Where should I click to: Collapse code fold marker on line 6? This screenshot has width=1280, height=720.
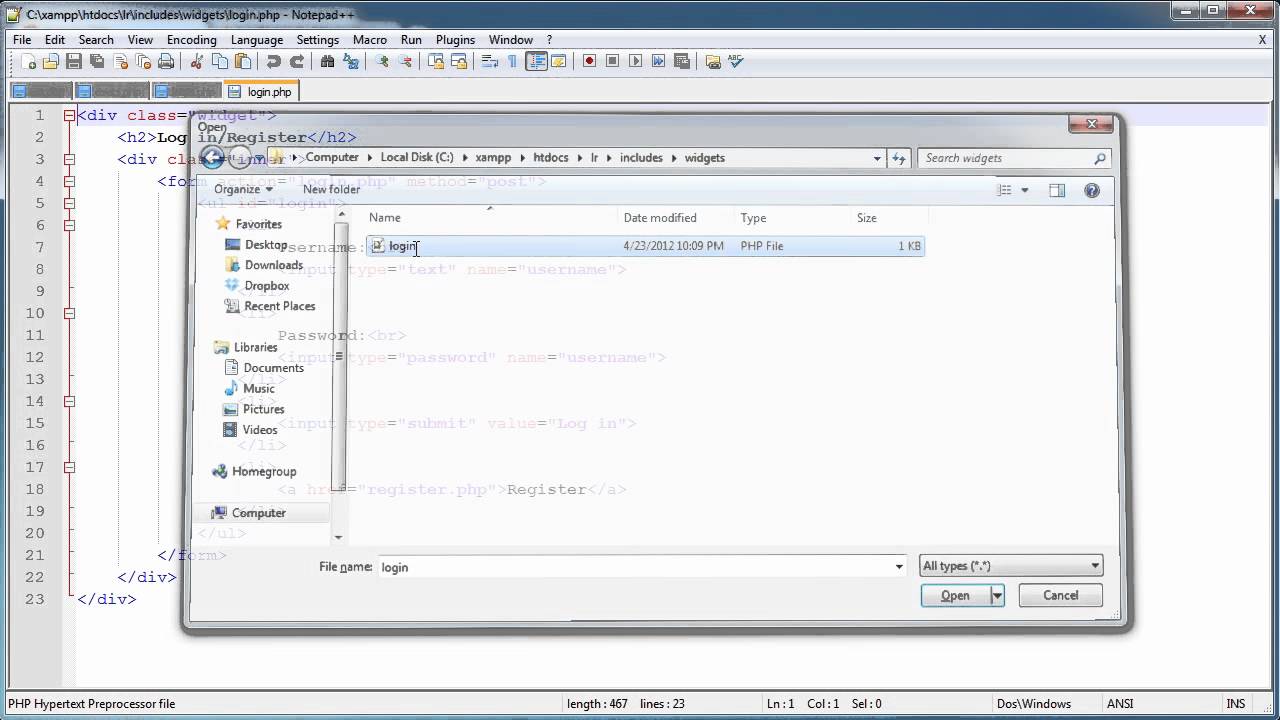(69, 225)
